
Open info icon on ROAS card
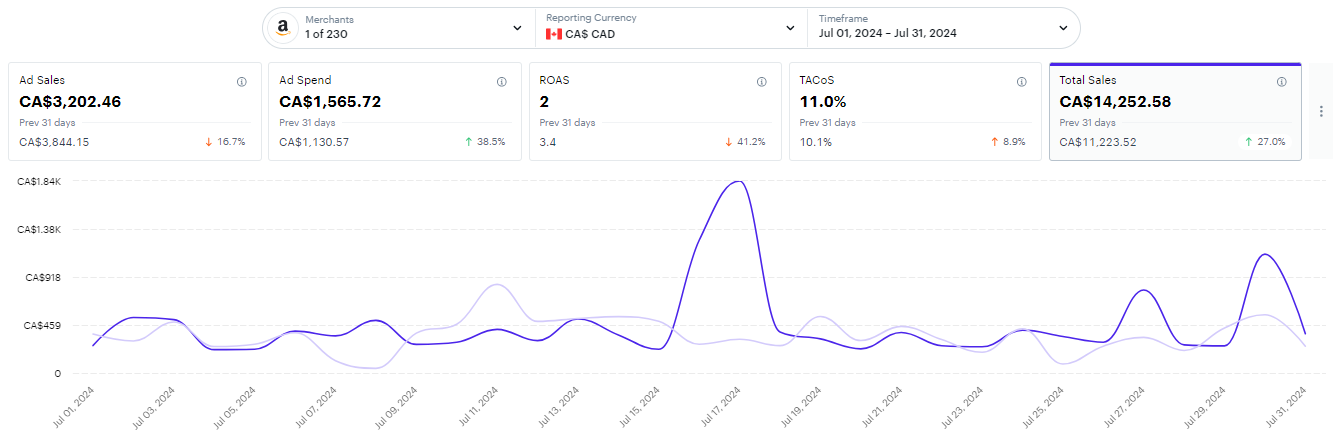[x=762, y=82]
